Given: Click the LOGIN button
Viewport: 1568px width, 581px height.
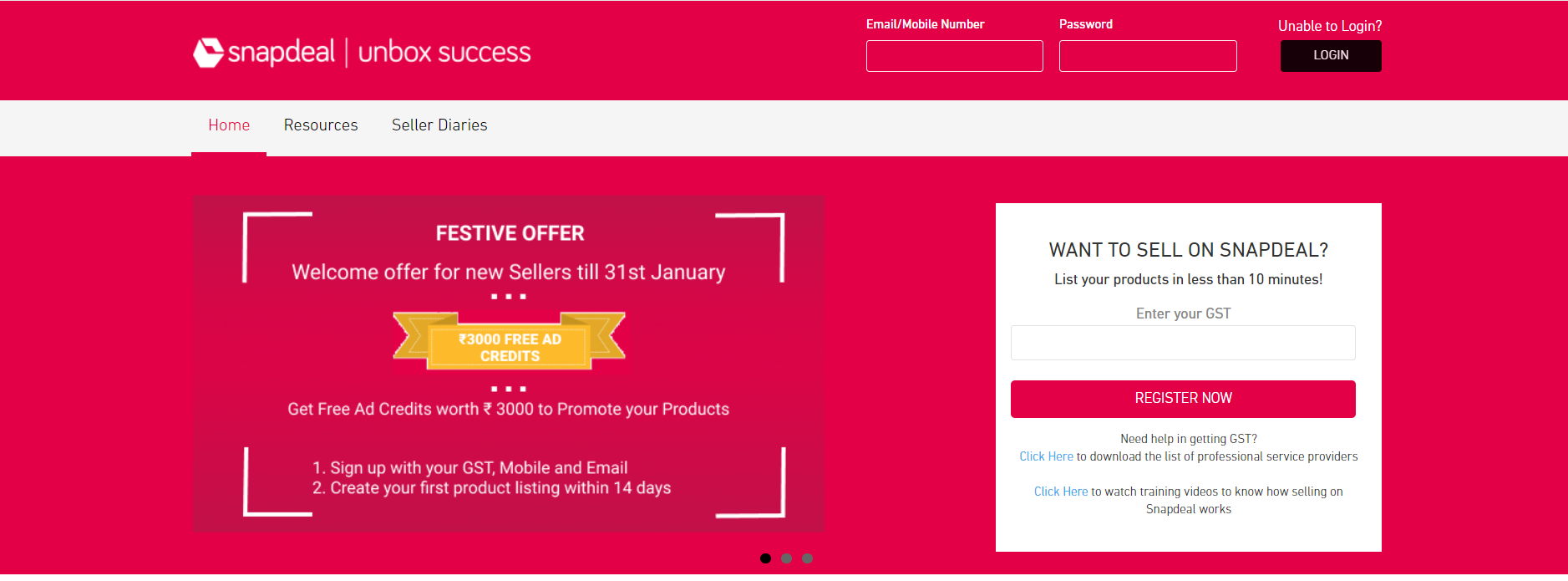Looking at the screenshot, I should point(1331,56).
